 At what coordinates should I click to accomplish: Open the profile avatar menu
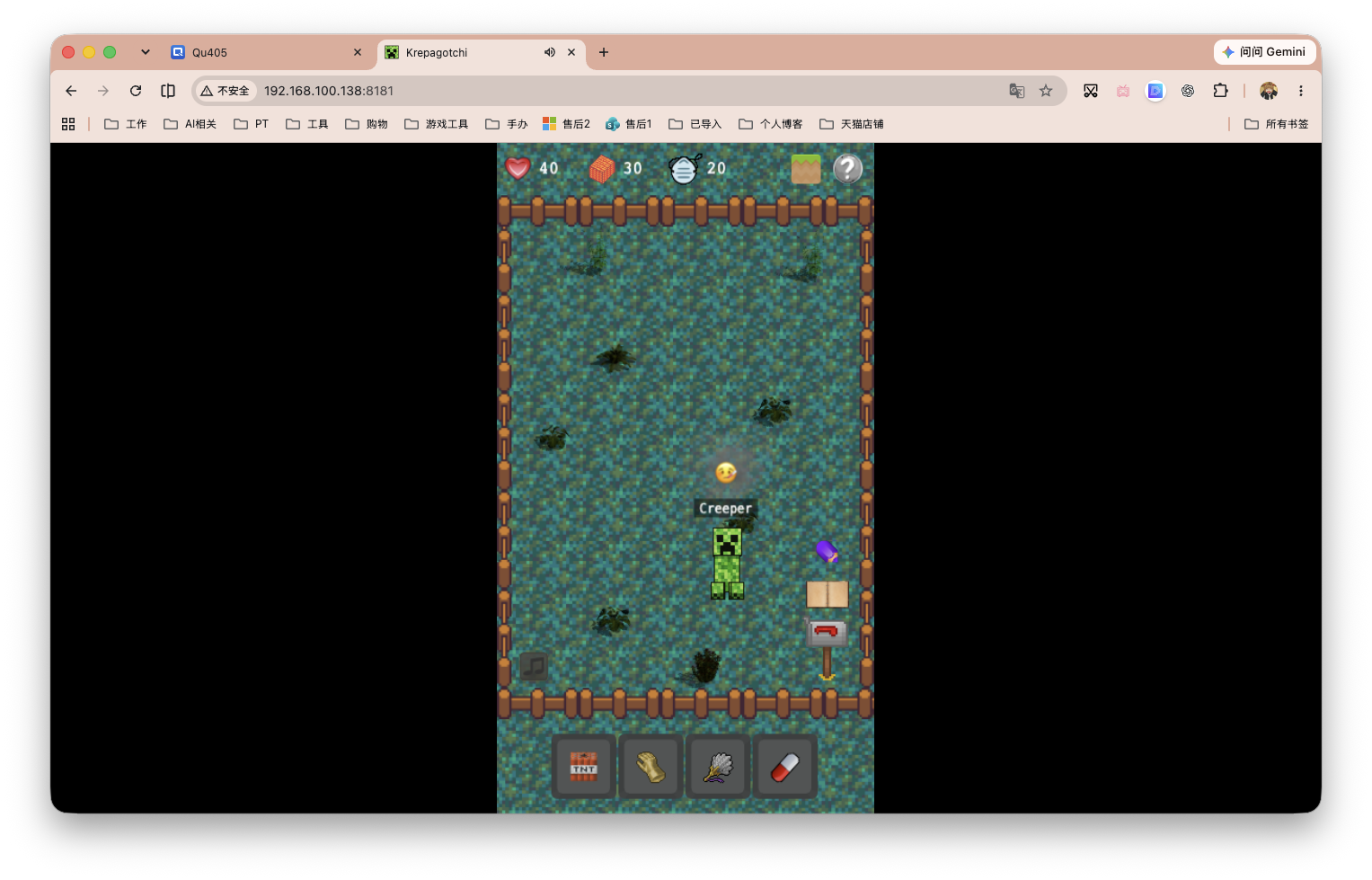tap(1269, 91)
